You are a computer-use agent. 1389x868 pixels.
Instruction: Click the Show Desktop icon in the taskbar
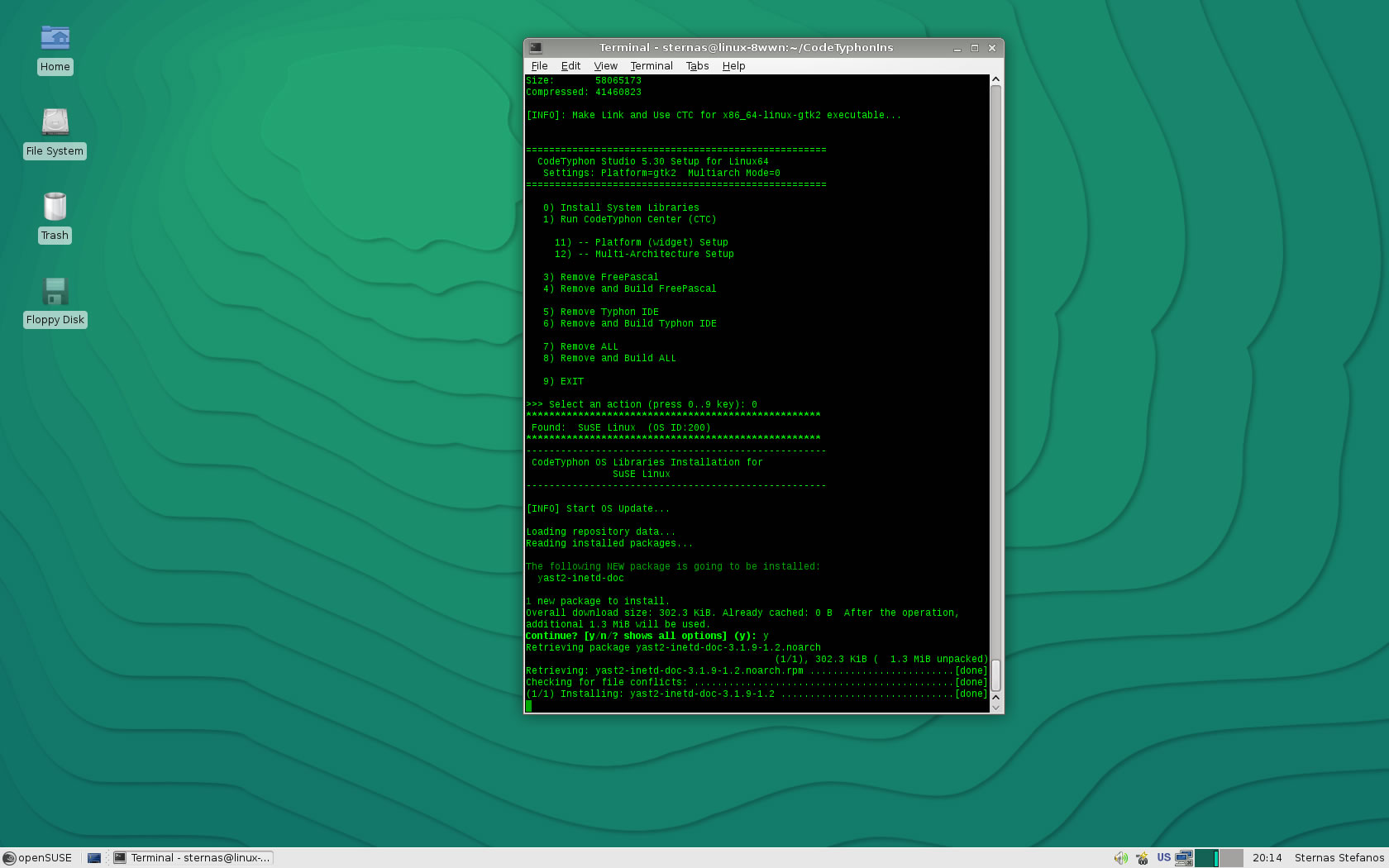click(x=94, y=858)
